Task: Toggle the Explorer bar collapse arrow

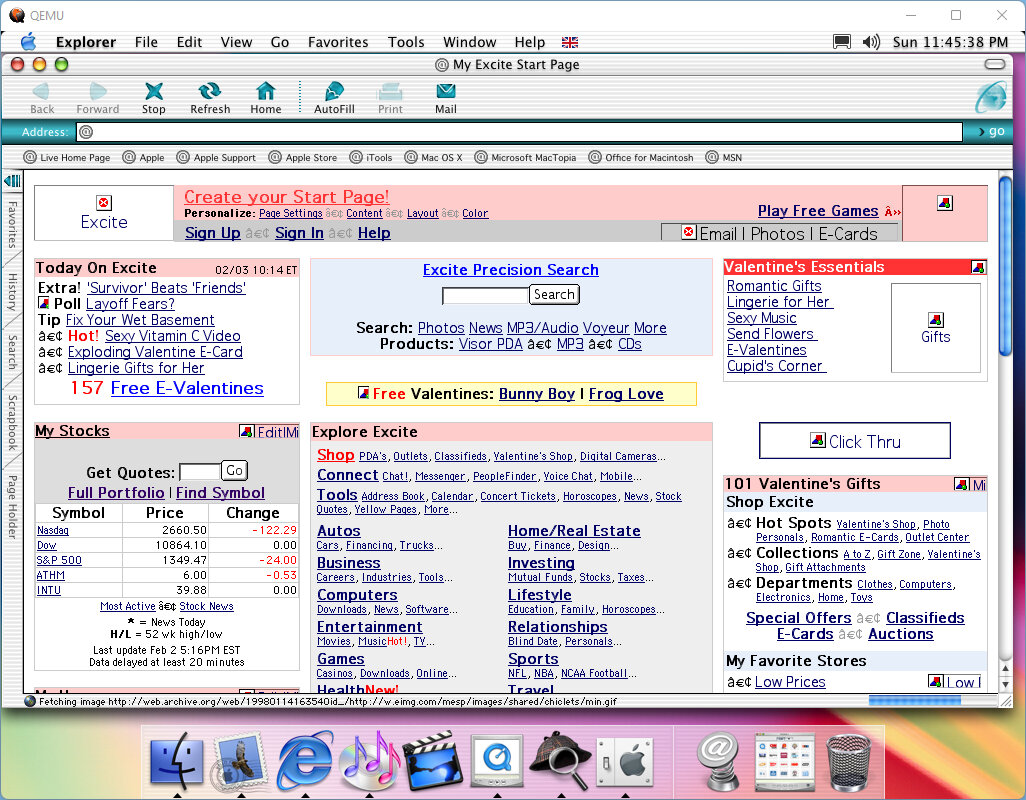Action: tap(12, 181)
